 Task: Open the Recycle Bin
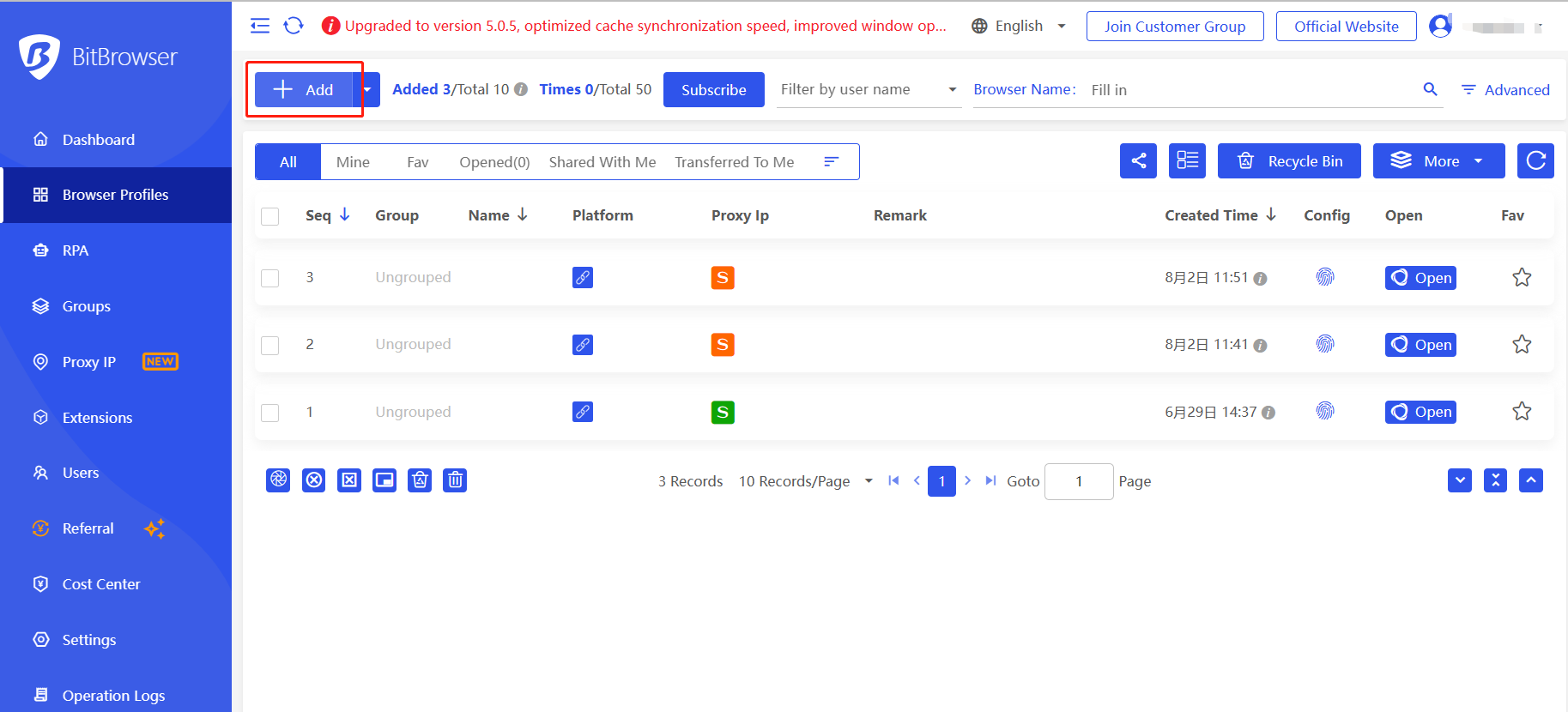(x=1289, y=161)
